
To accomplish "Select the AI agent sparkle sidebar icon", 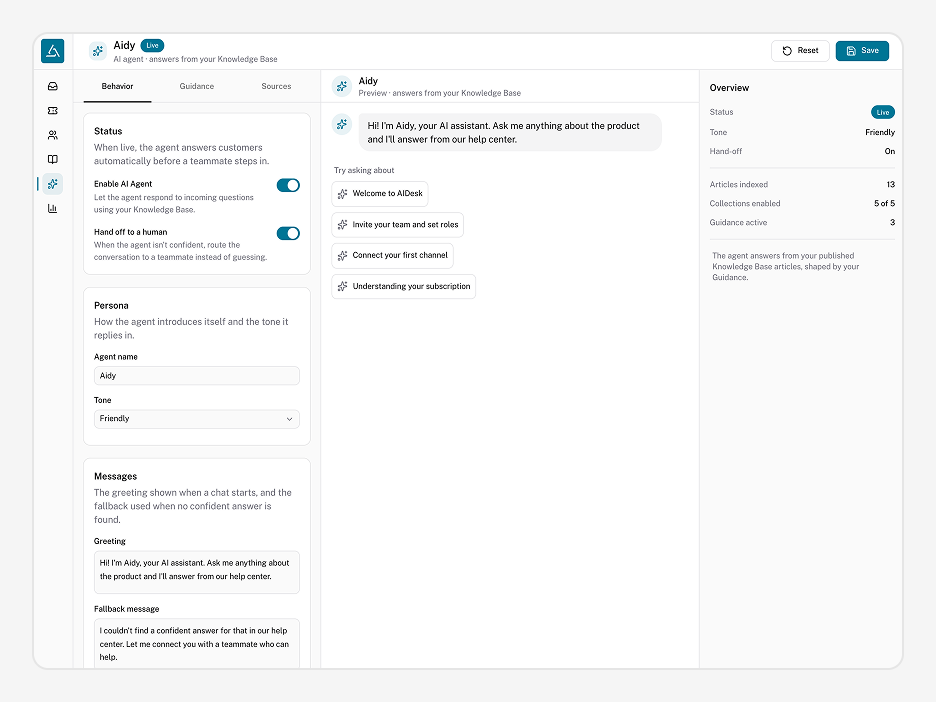I will (53, 184).
